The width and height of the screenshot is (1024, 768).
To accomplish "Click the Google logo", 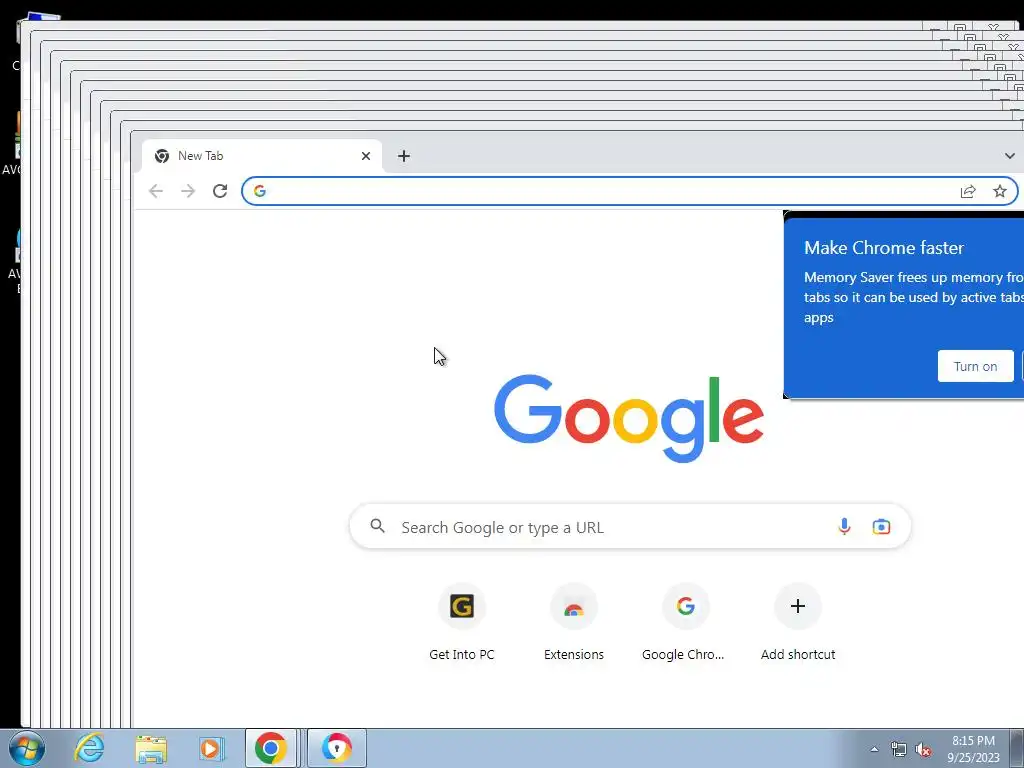I will (x=629, y=418).
